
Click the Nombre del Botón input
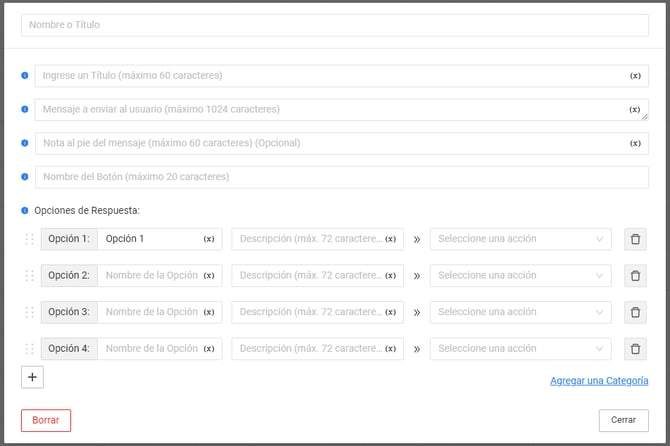[x=341, y=177]
